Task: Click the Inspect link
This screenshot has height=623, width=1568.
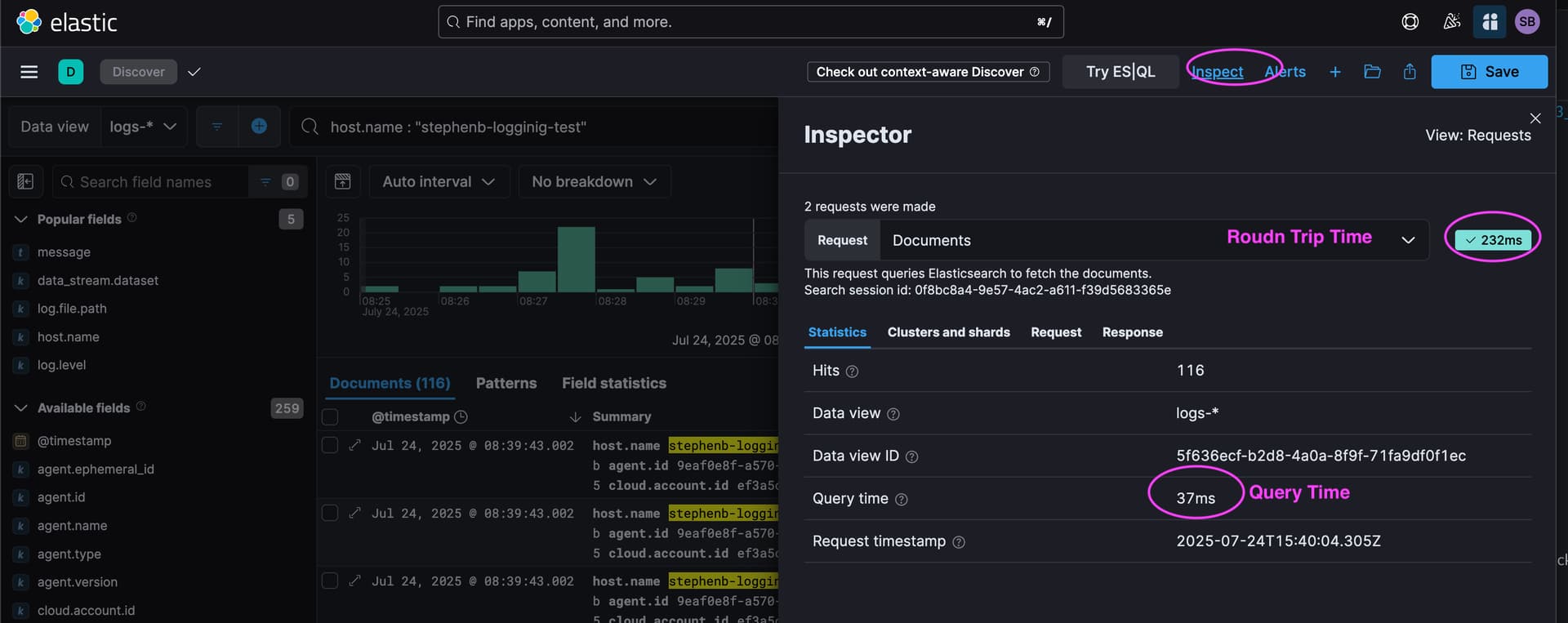Action: (x=1217, y=72)
